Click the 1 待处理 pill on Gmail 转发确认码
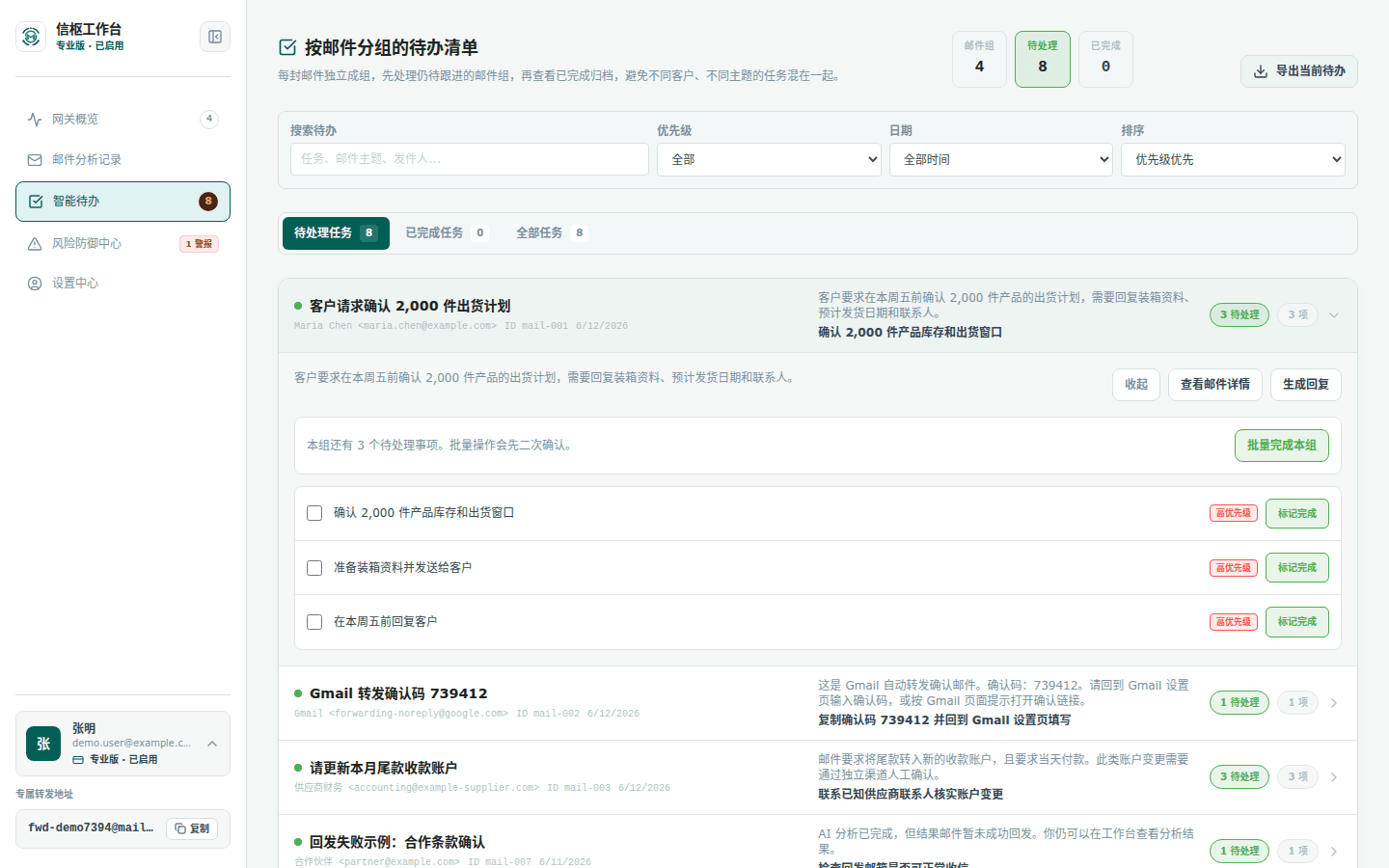The width and height of the screenshot is (1389, 868). coord(1239,703)
